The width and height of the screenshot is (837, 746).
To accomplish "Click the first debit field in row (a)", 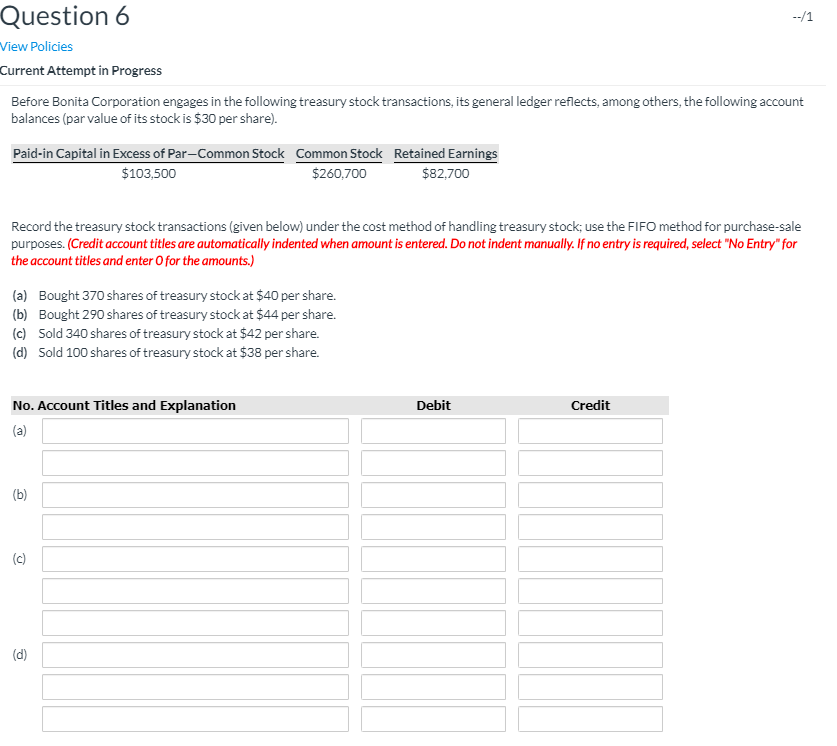I will (x=433, y=430).
